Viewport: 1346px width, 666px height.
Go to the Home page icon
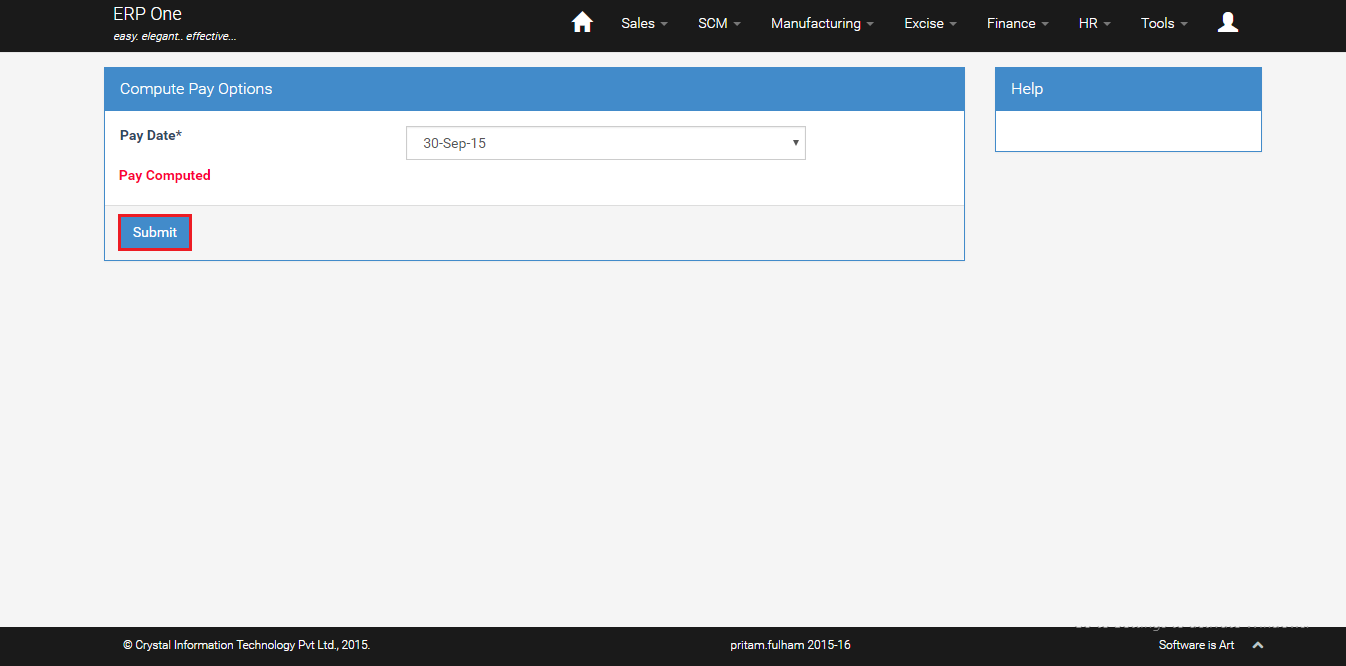pyautogui.click(x=582, y=23)
